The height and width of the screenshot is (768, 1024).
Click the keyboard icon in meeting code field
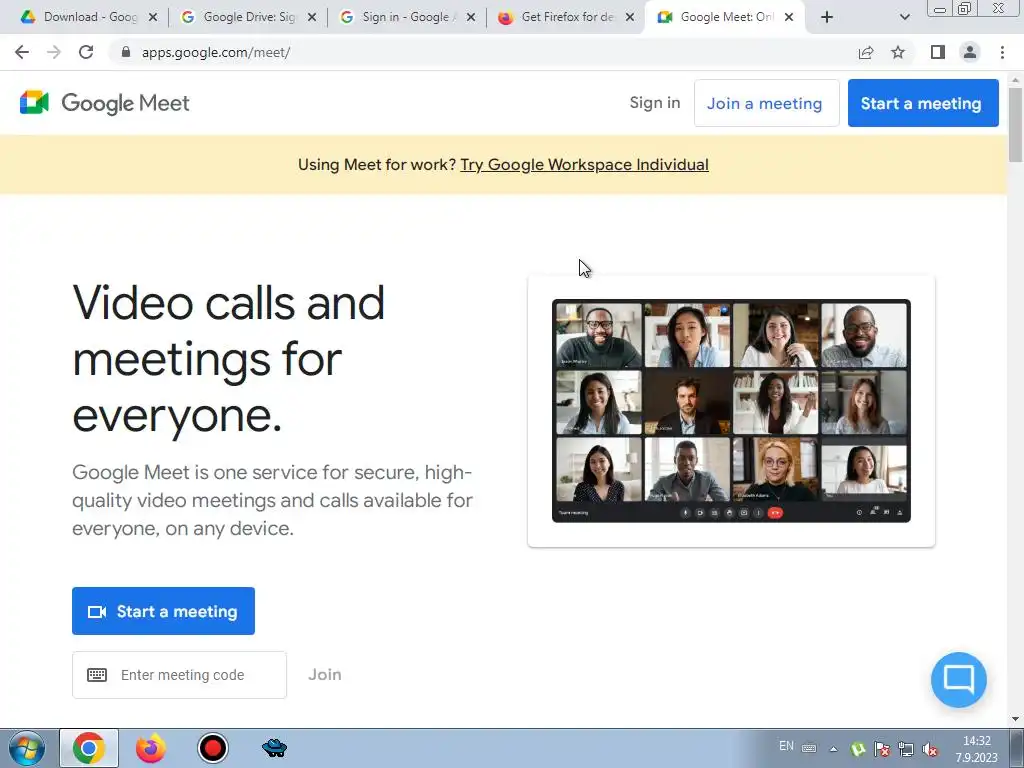pyautogui.click(x=97, y=675)
